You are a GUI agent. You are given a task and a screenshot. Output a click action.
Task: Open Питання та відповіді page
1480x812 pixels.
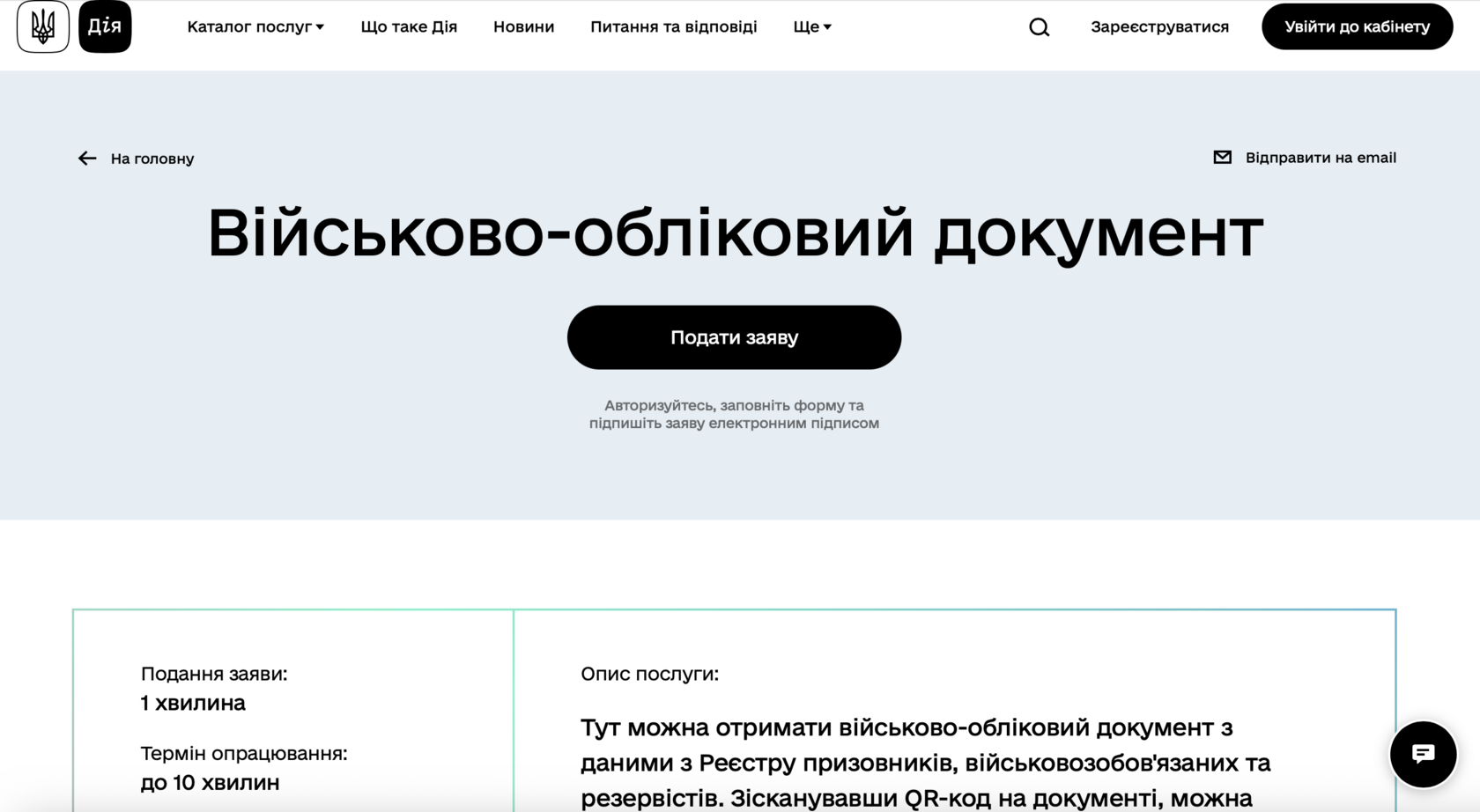673,26
